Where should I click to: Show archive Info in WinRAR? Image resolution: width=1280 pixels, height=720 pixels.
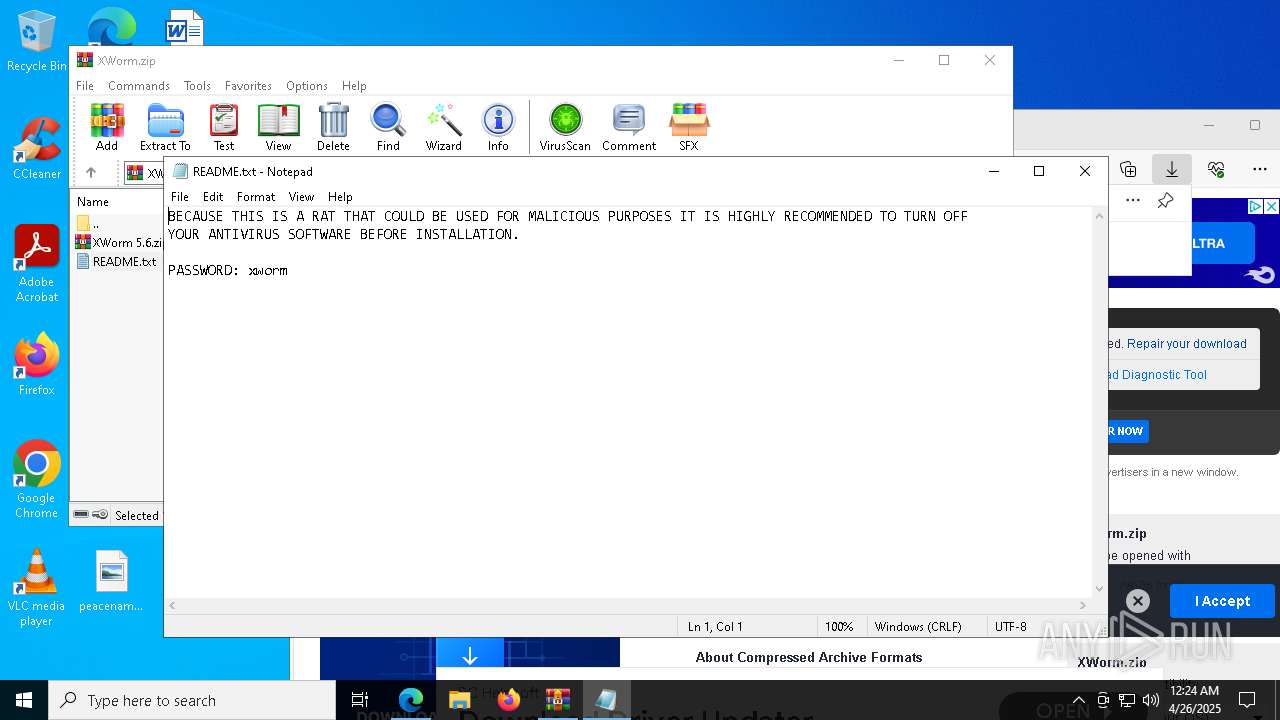498,127
